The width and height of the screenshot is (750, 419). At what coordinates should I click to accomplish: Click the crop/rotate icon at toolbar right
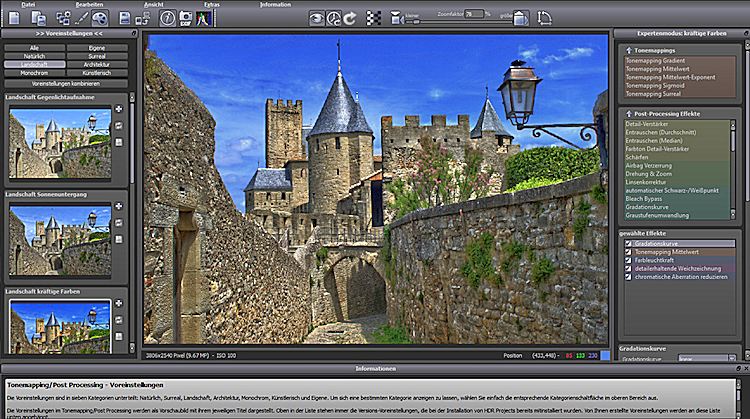click(545, 18)
